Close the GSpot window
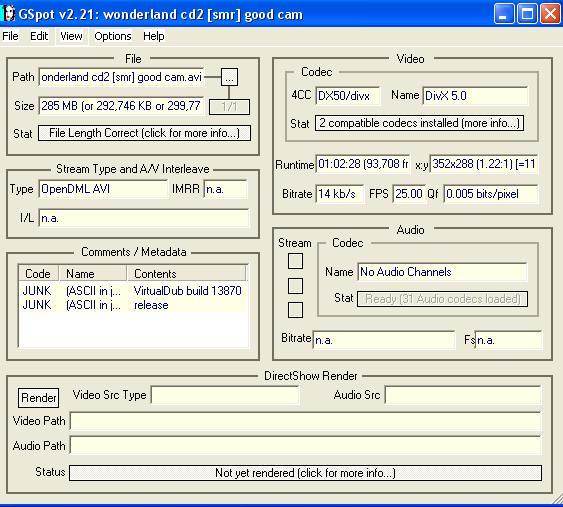 tap(550, 14)
